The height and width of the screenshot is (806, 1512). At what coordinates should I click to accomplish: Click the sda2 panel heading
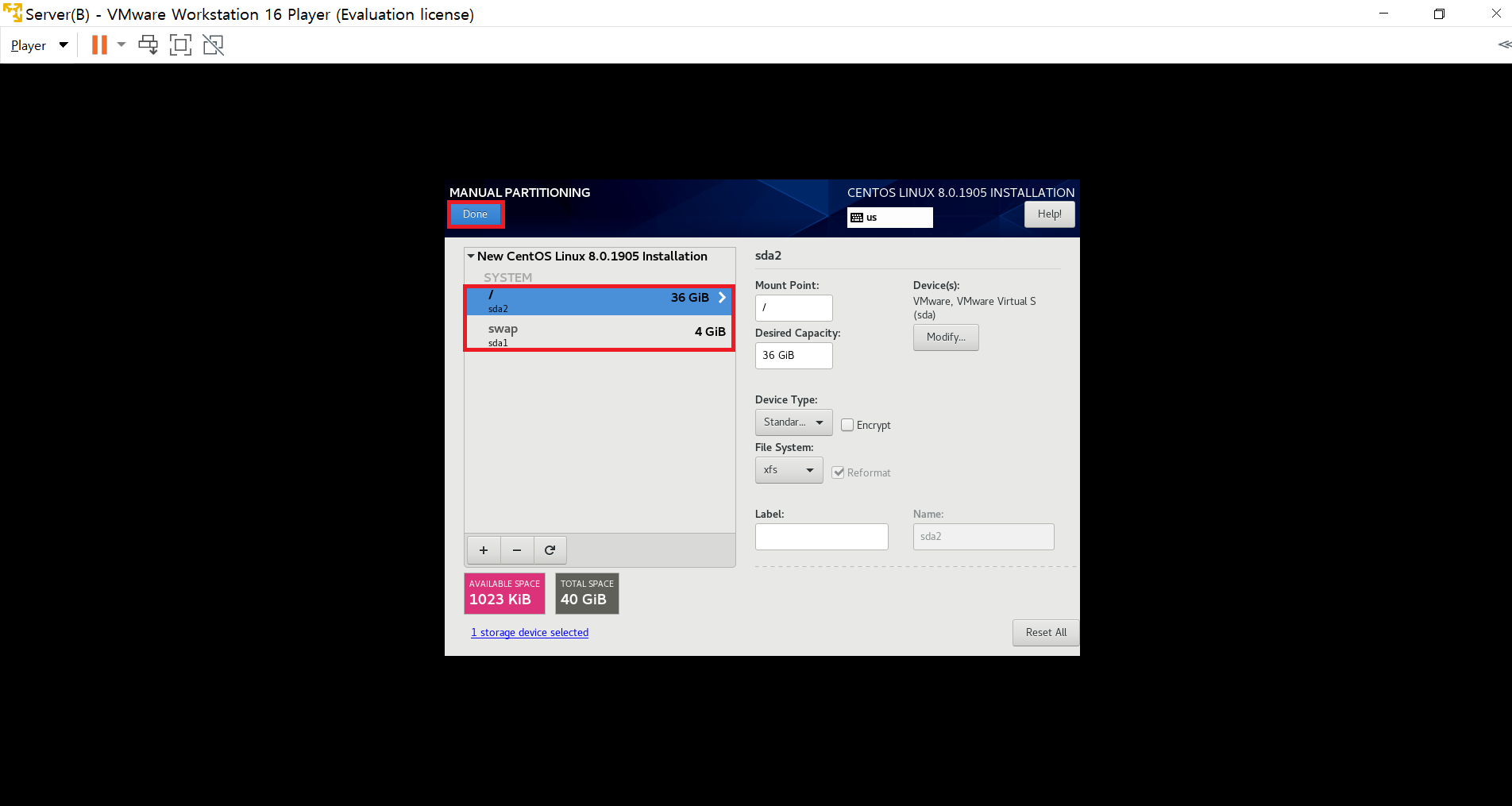point(768,256)
